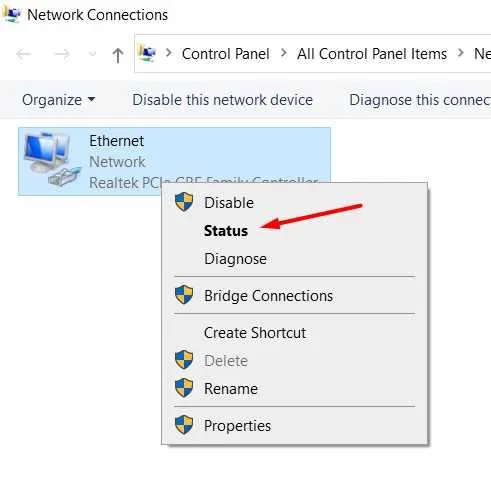Click the Back arrow navigation button
Viewport: 491px width, 501px height.
(23, 54)
